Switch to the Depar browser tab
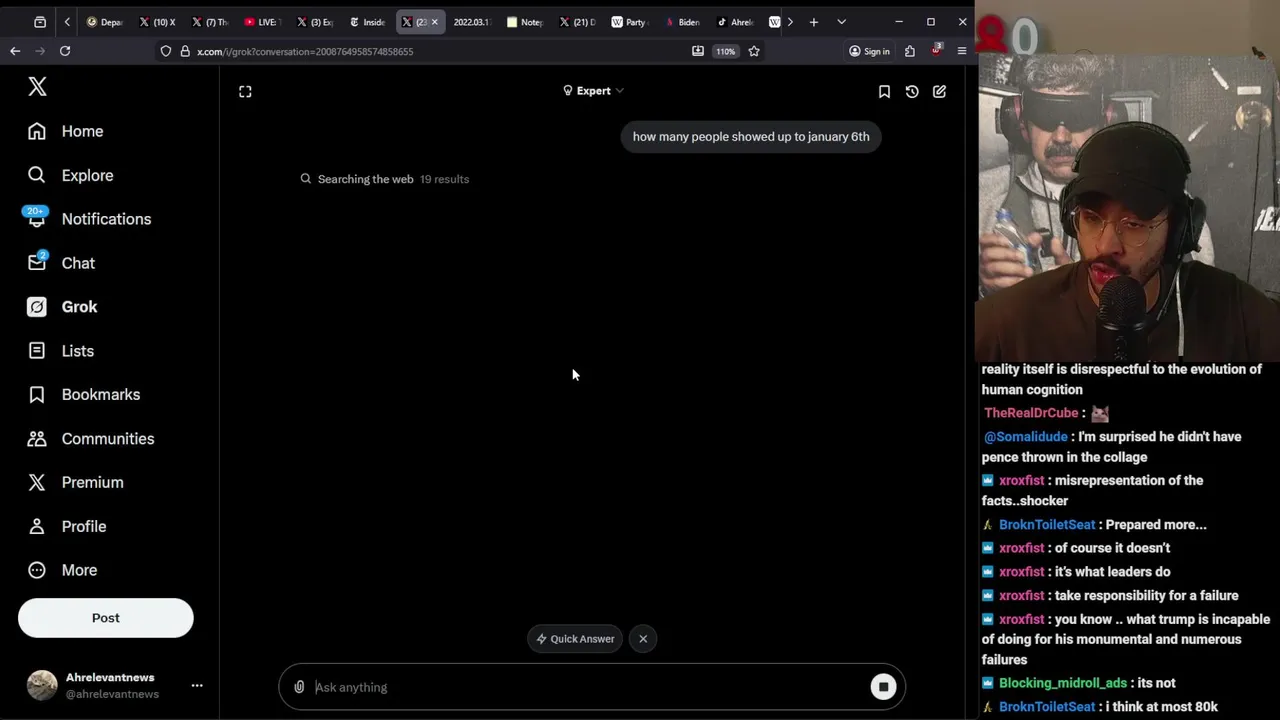Image resolution: width=1280 pixels, height=720 pixels. [x=104, y=22]
